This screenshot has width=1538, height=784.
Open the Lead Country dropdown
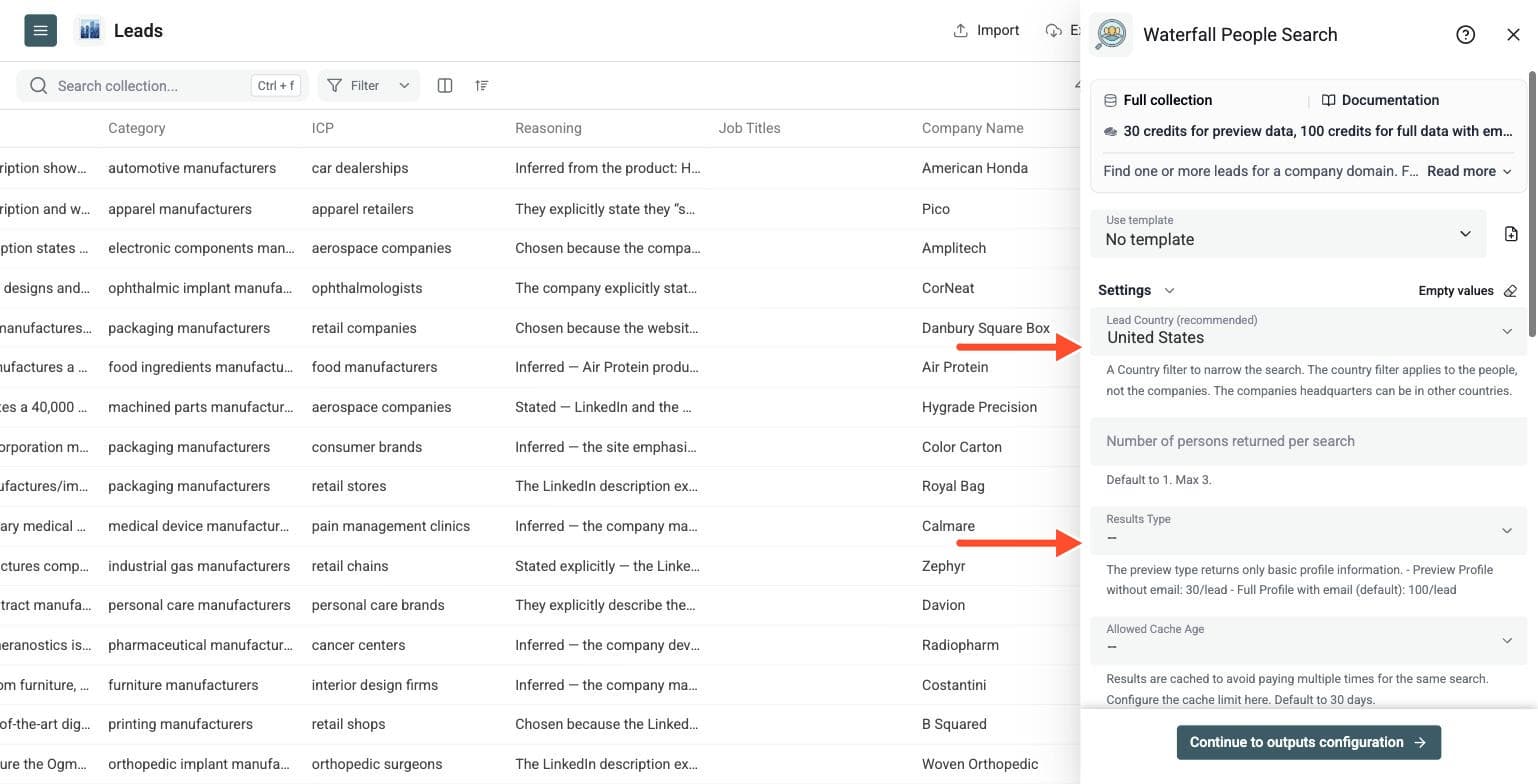(x=1309, y=330)
